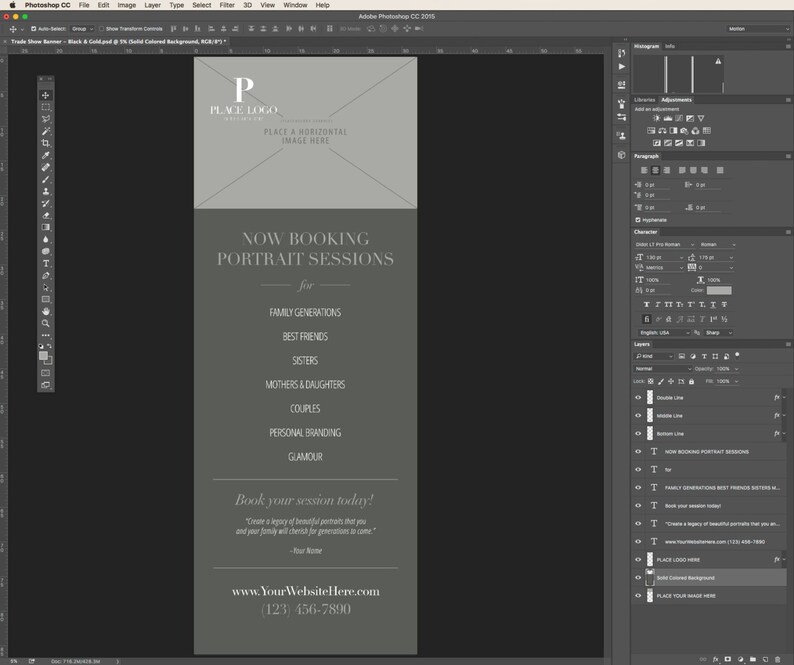Select the Move tool in the toolbox
The width and height of the screenshot is (794, 665).
[46, 95]
